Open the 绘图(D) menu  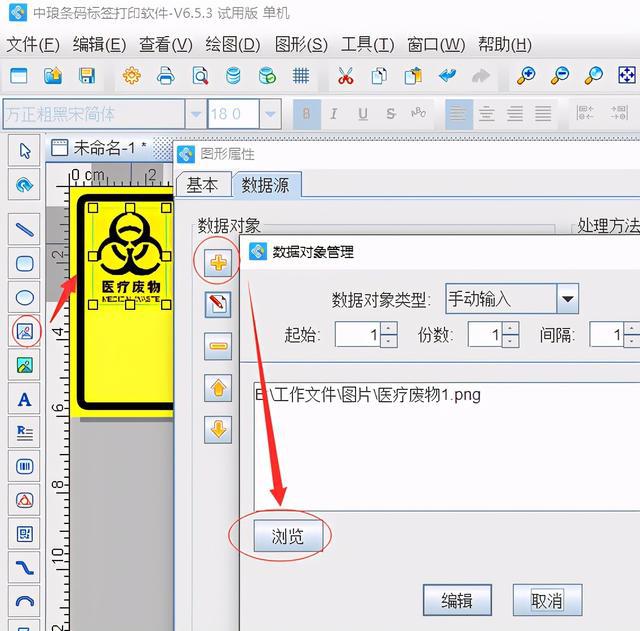[x=233, y=45]
